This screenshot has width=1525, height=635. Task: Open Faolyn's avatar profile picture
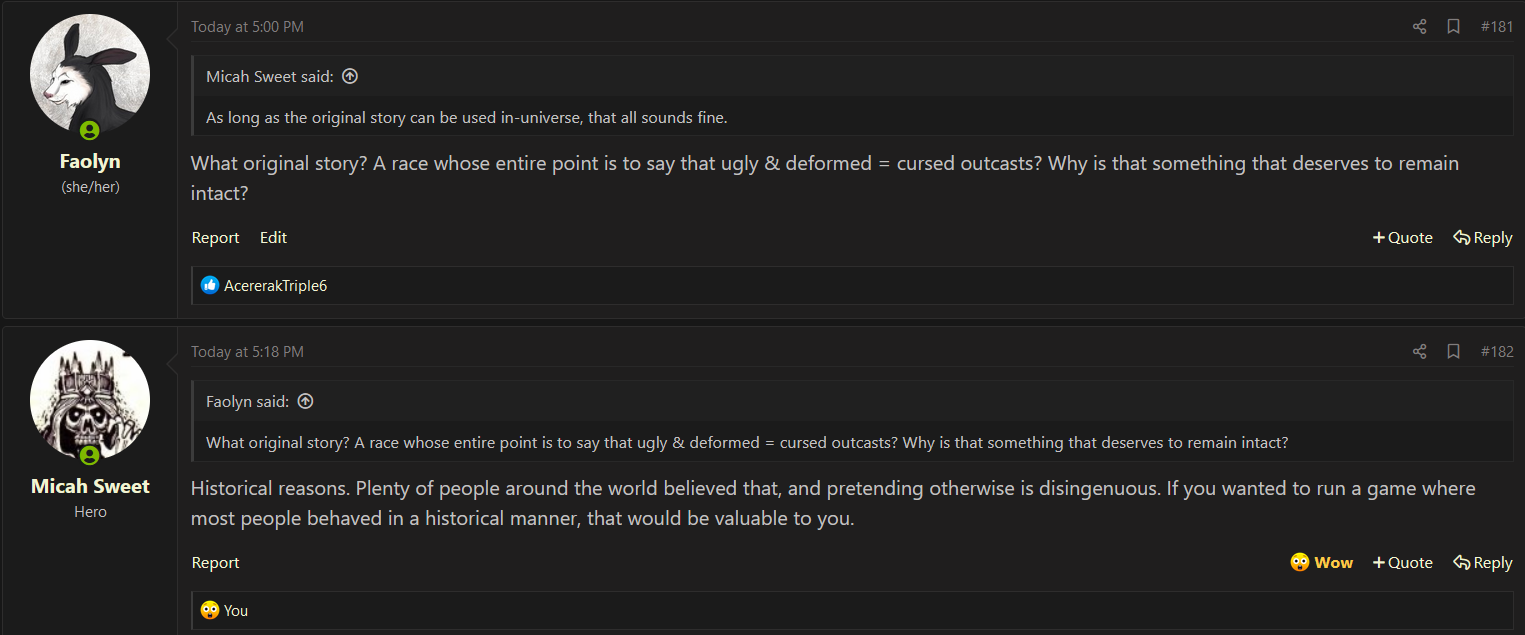pyautogui.click(x=90, y=75)
